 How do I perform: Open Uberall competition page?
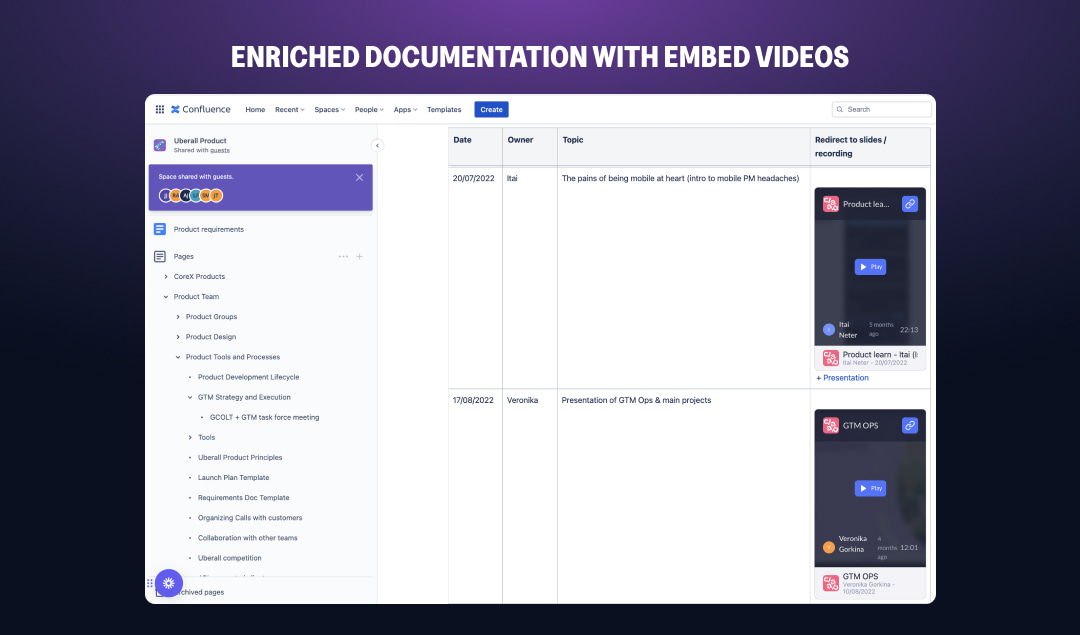coord(229,558)
